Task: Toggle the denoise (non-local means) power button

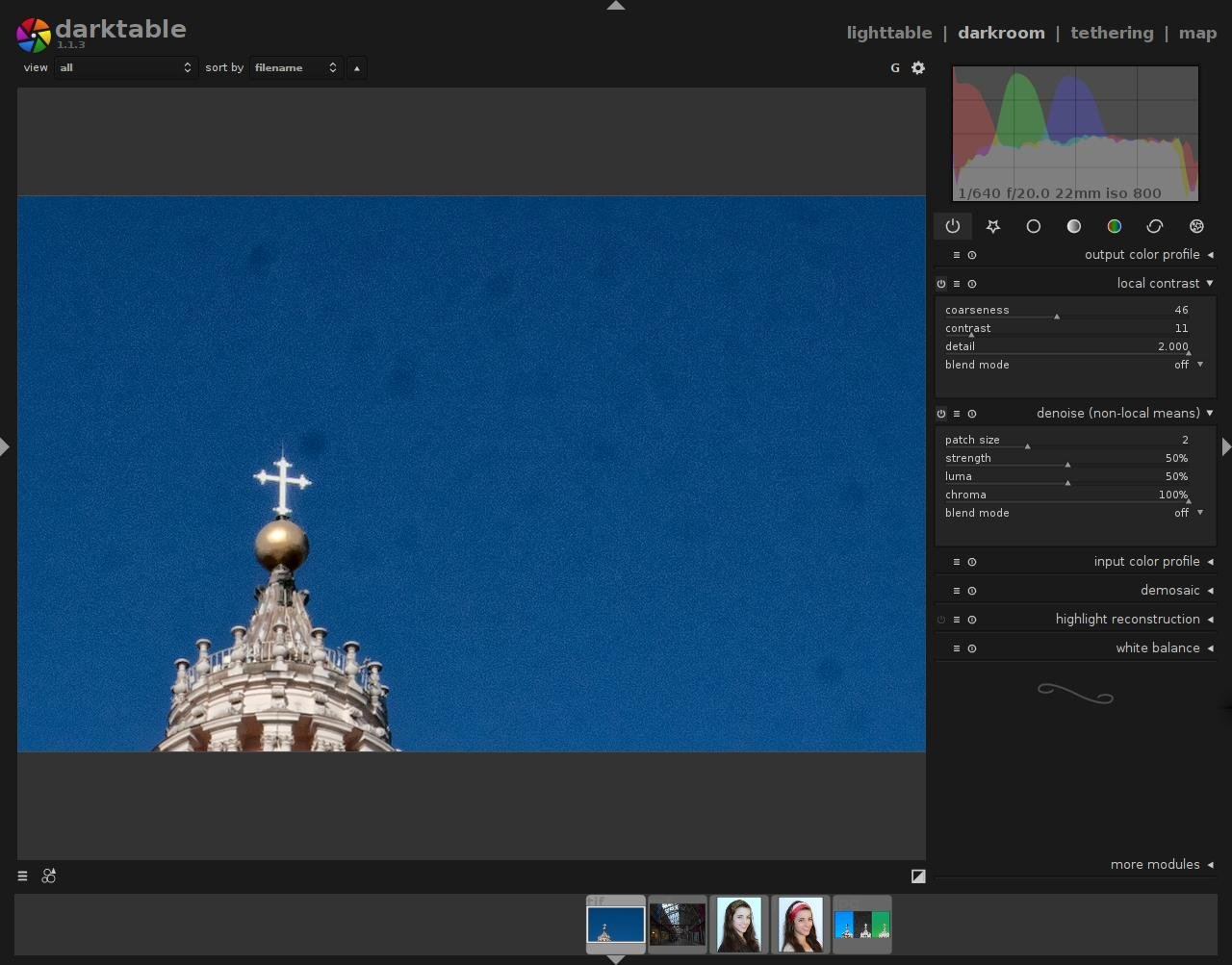Action: tap(941, 414)
